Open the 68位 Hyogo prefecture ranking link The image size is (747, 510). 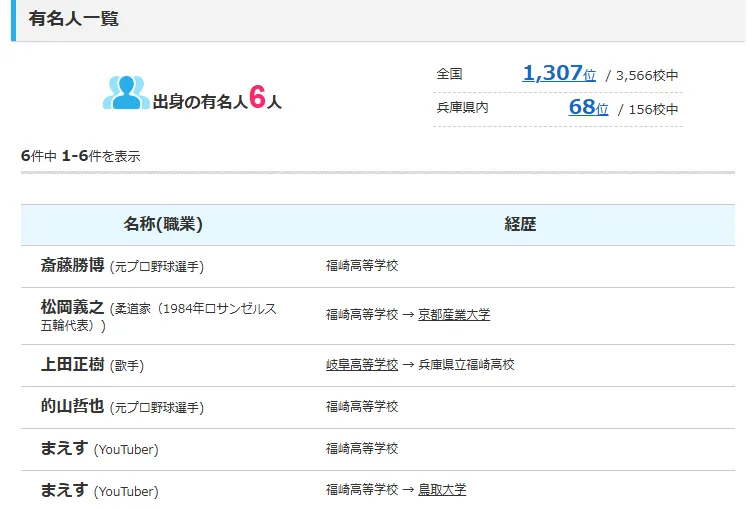coord(588,107)
